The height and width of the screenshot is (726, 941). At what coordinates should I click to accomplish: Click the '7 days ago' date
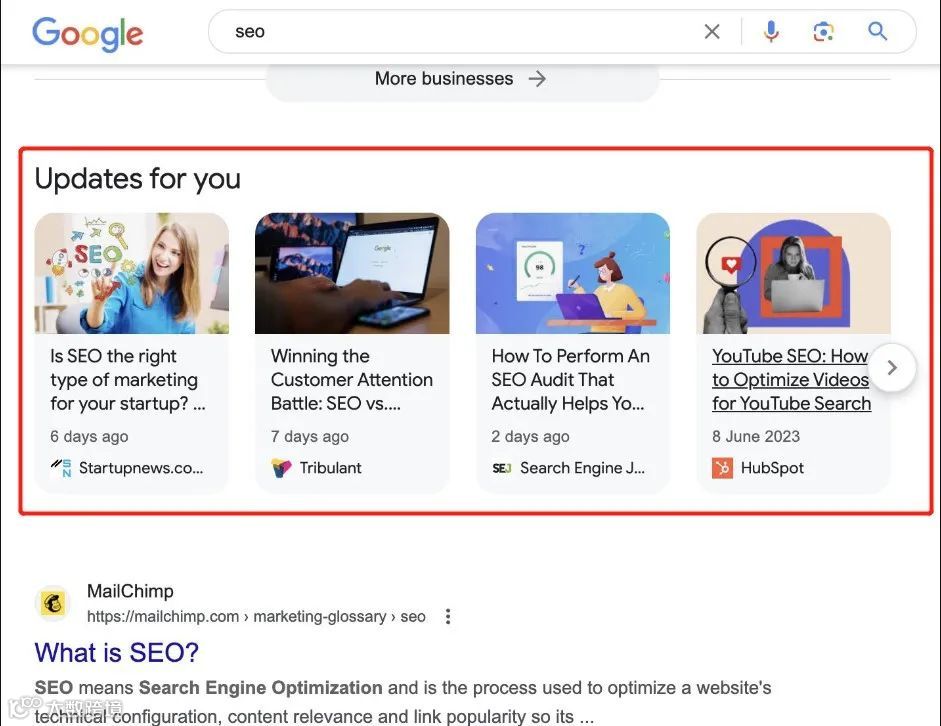click(x=310, y=436)
